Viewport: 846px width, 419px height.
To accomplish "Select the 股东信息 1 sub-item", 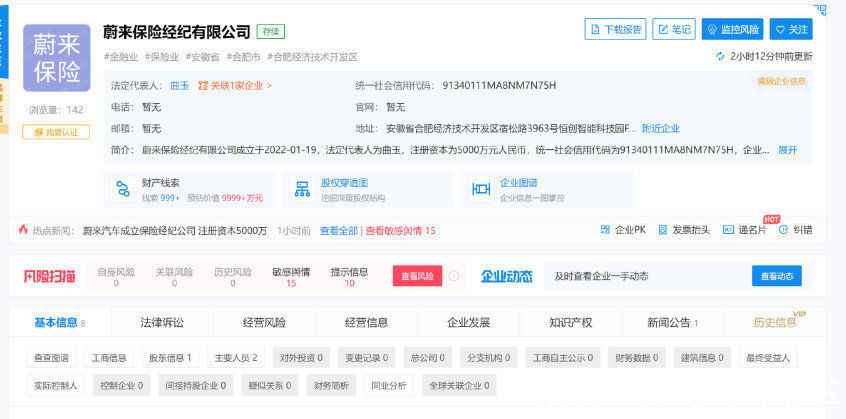I will click(x=171, y=357).
